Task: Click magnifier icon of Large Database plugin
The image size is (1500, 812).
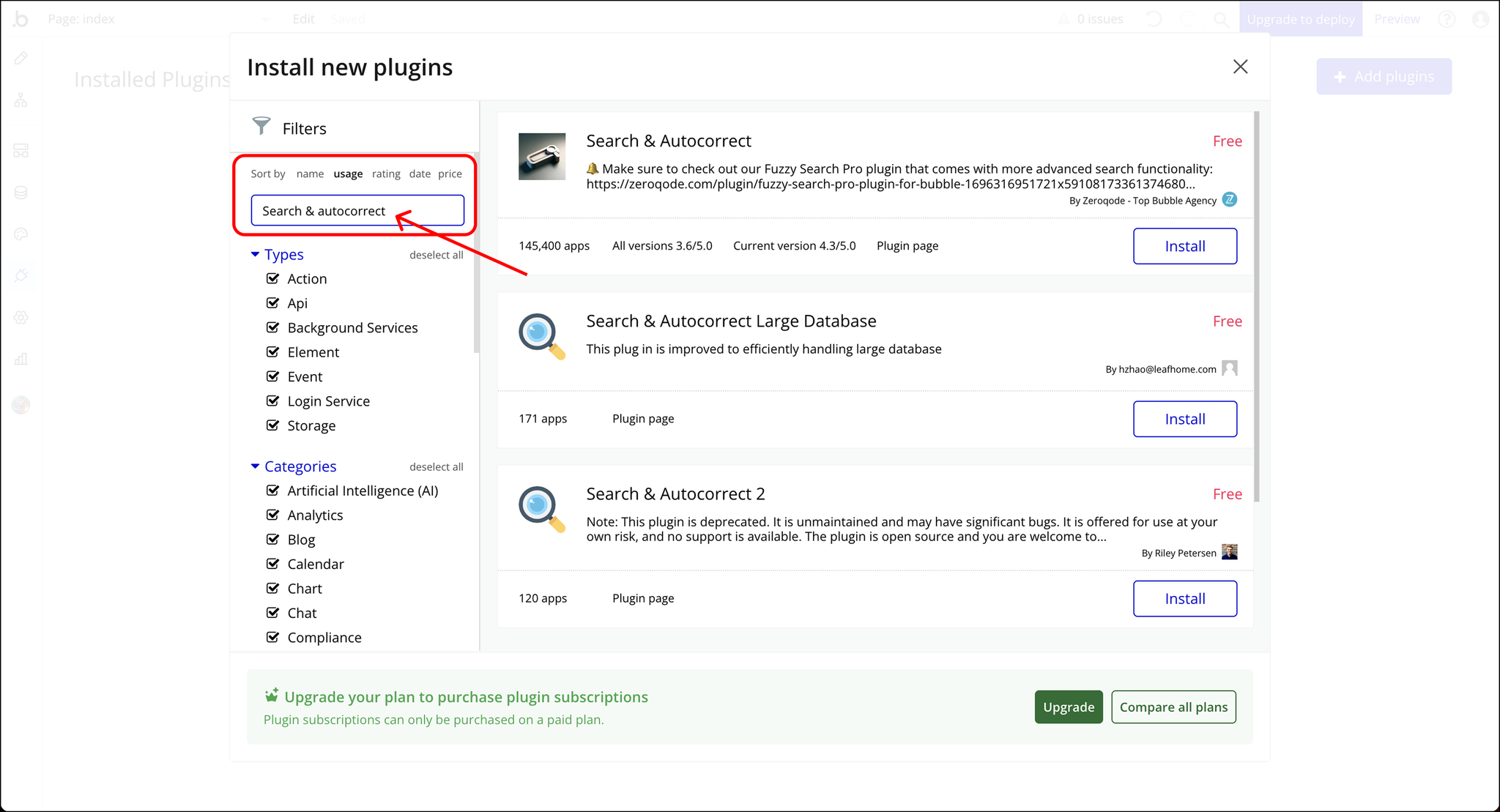Action: [x=541, y=336]
